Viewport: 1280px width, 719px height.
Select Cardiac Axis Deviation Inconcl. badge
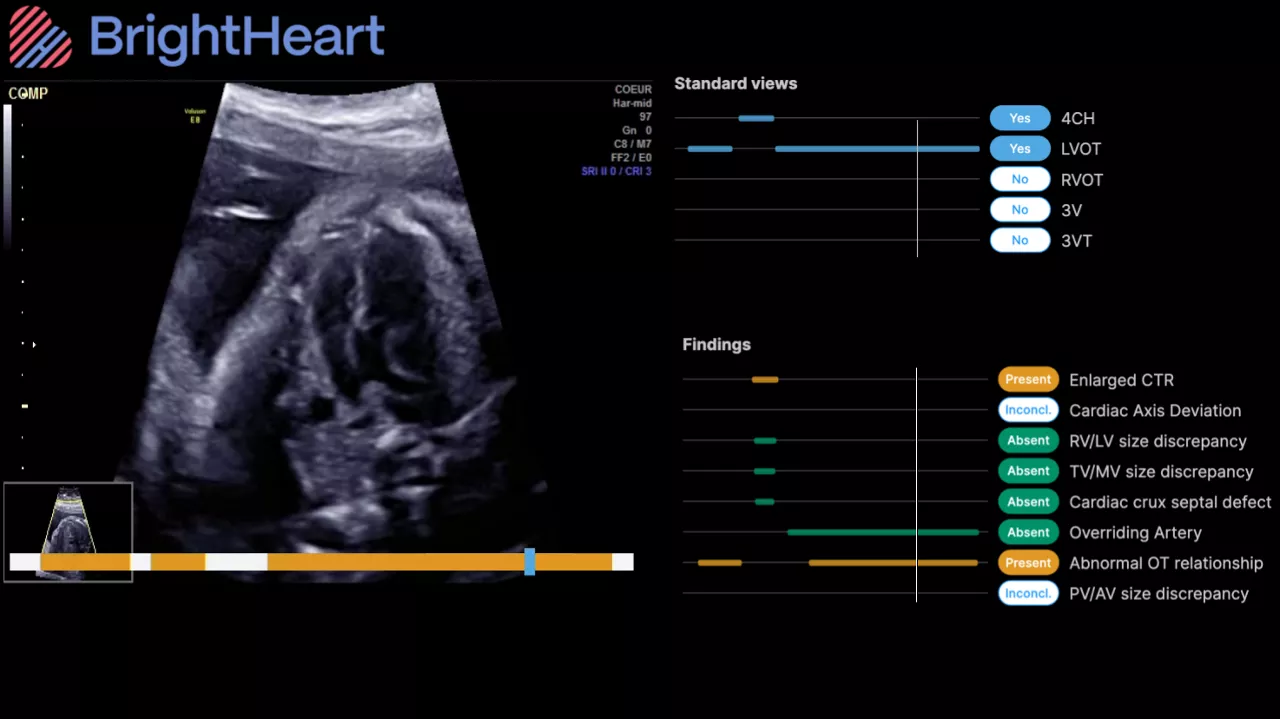(1028, 410)
